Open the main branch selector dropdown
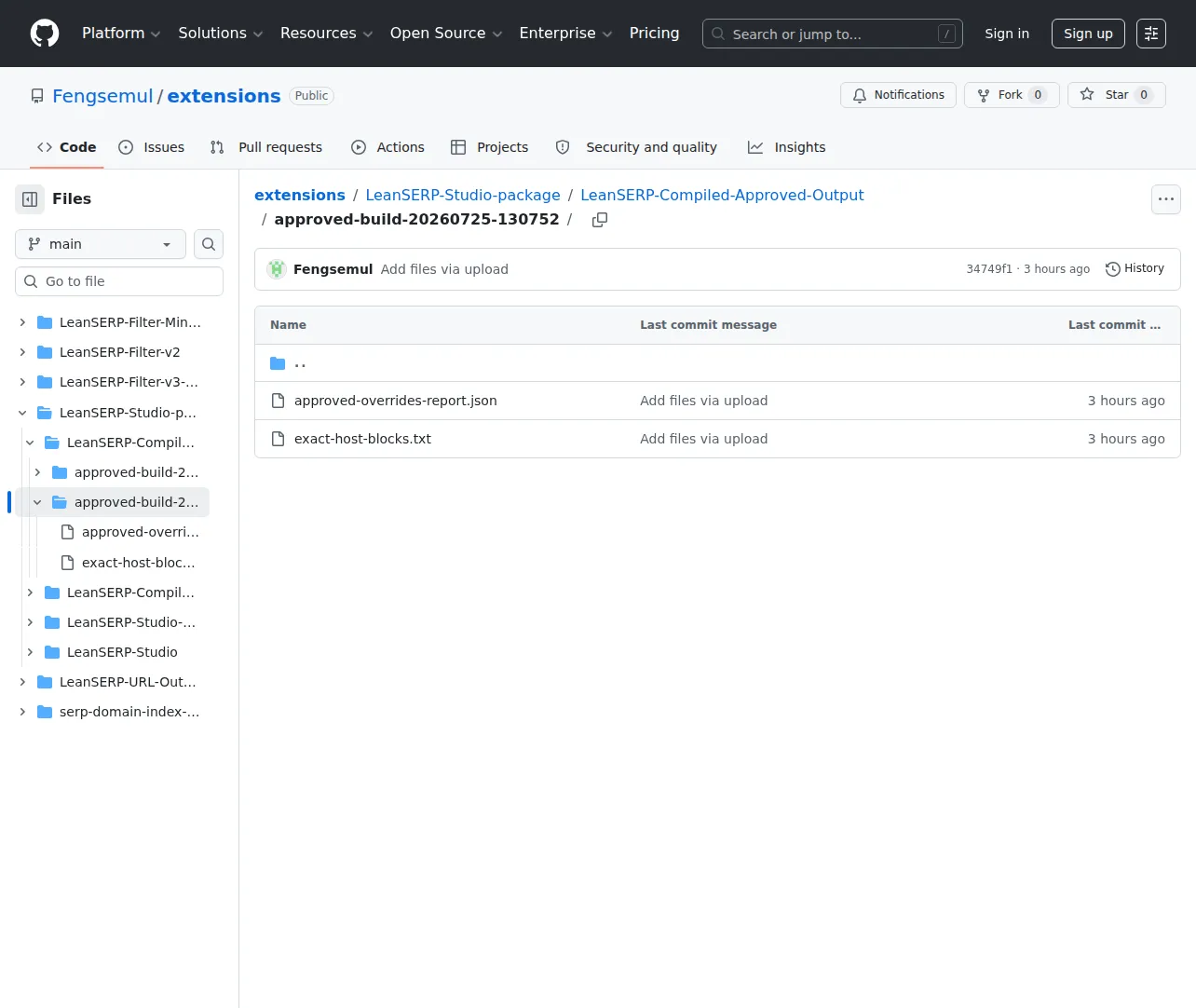1196x1008 pixels. 101,244
